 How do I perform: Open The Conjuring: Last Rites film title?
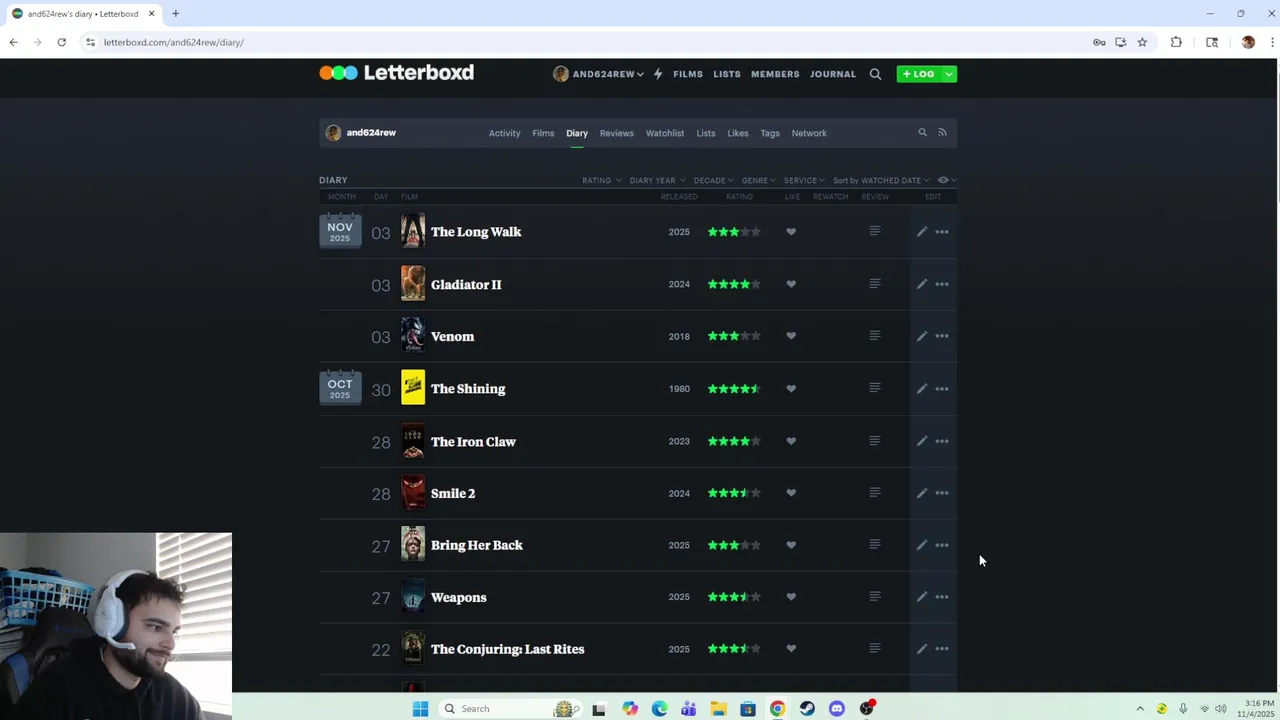[507, 649]
